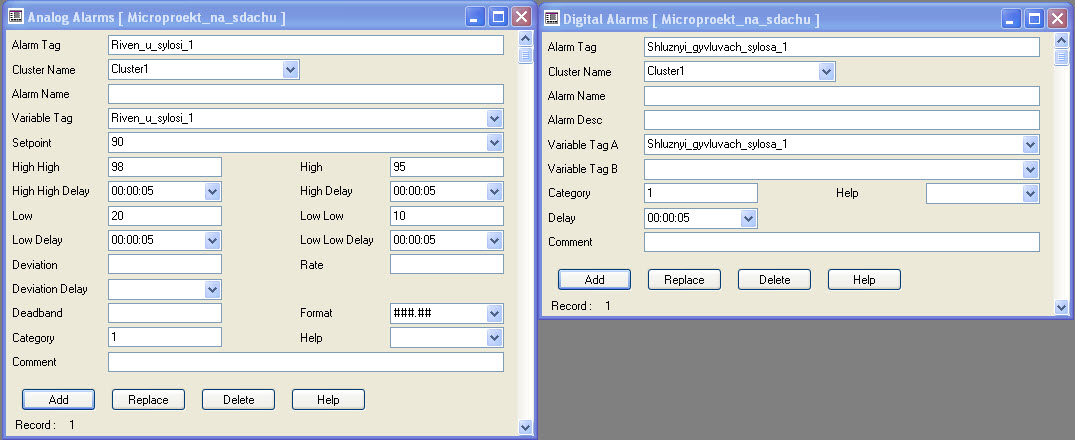Viewport: 1075px width, 440px height.
Task: Open Cluster Name dropdown in Digital Alarms
Action: click(x=827, y=71)
